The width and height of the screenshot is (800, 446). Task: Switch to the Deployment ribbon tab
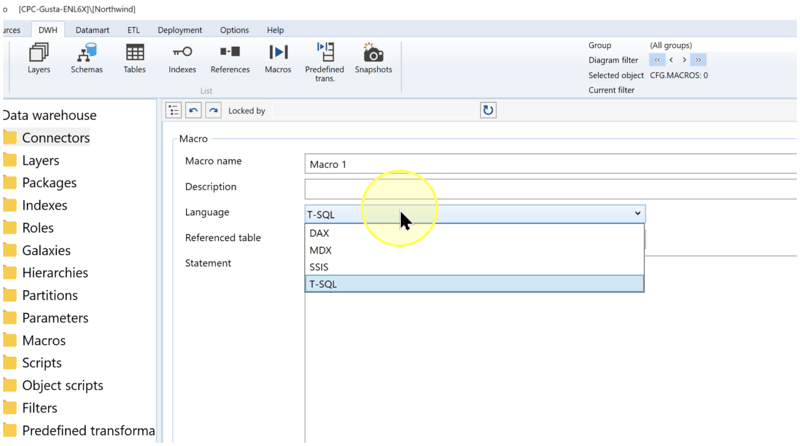click(180, 30)
